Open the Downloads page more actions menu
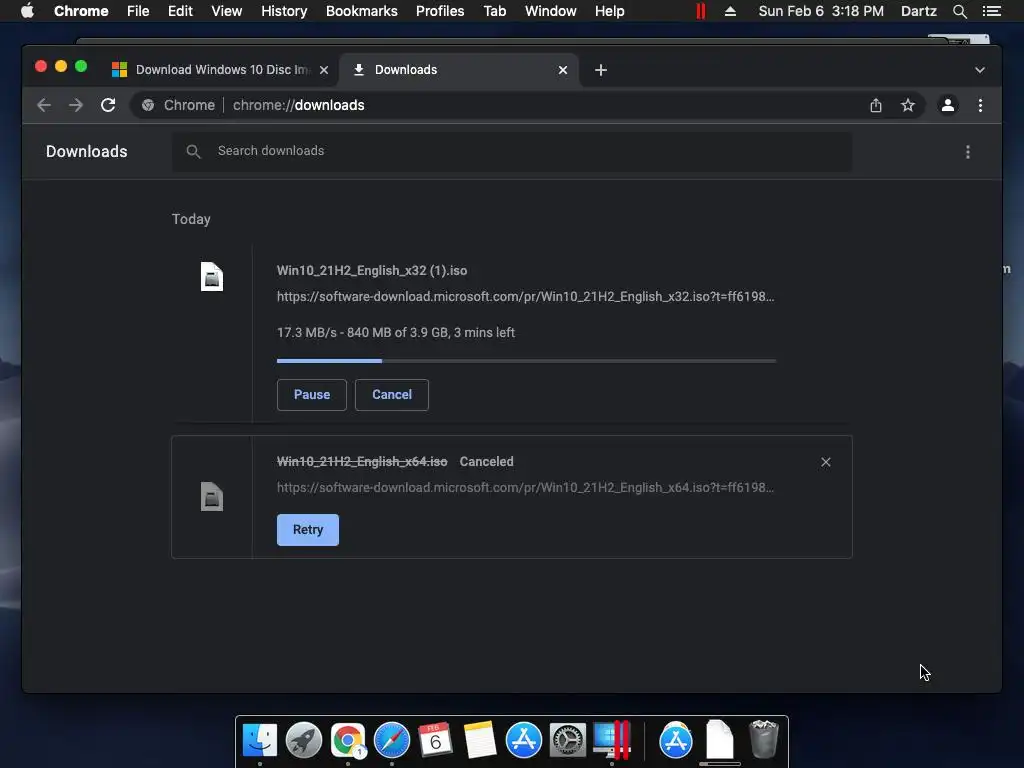 968,152
